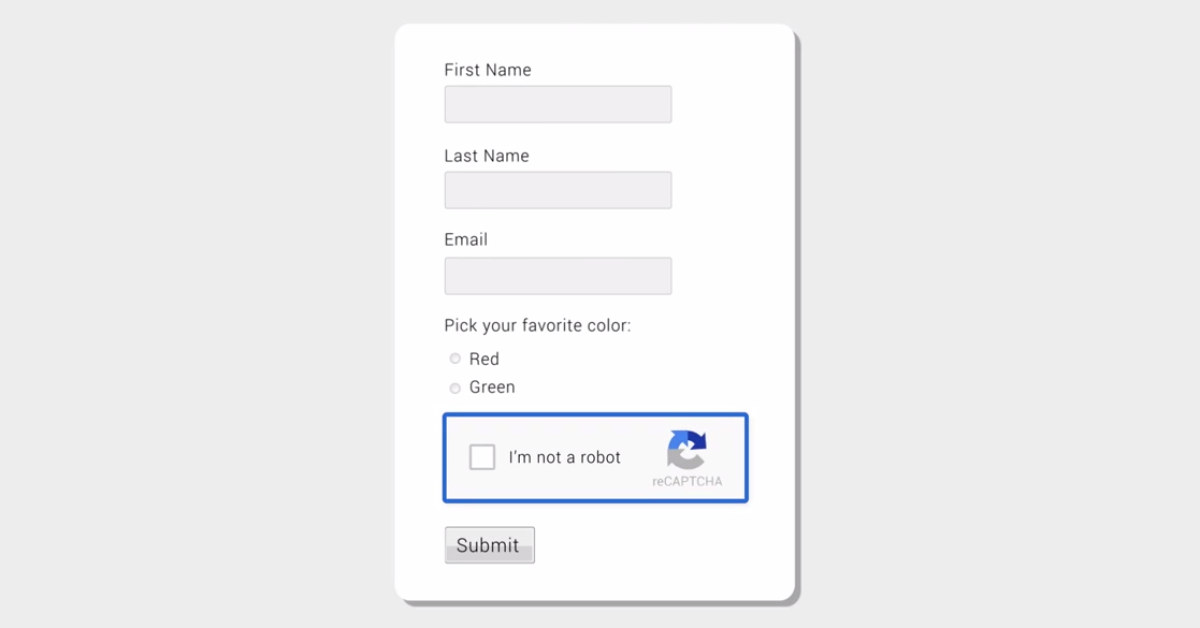The height and width of the screenshot is (628, 1200).
Task: Select the Green radio button
Action: (455, 388)
